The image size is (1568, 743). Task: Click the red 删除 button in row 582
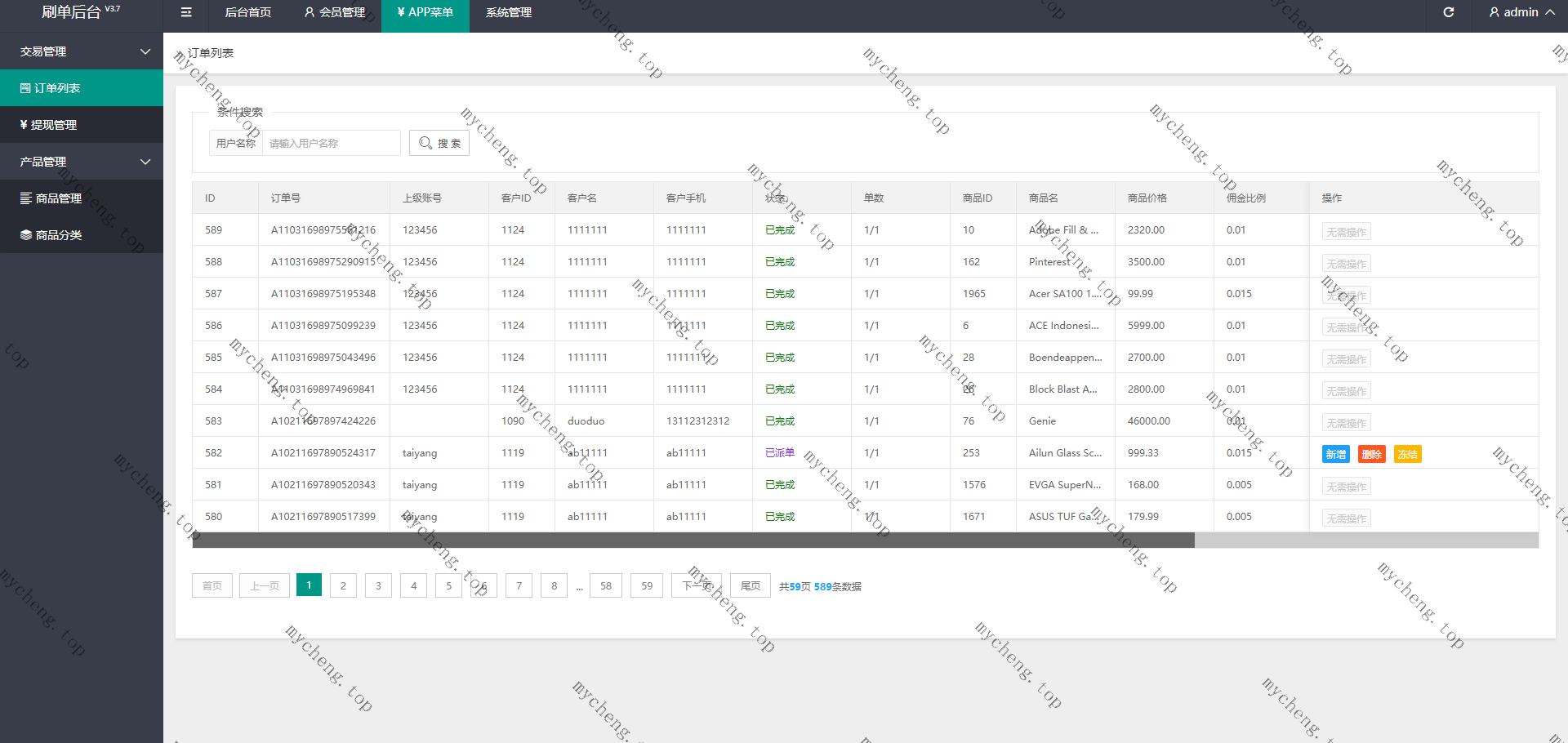point(1372,455)
